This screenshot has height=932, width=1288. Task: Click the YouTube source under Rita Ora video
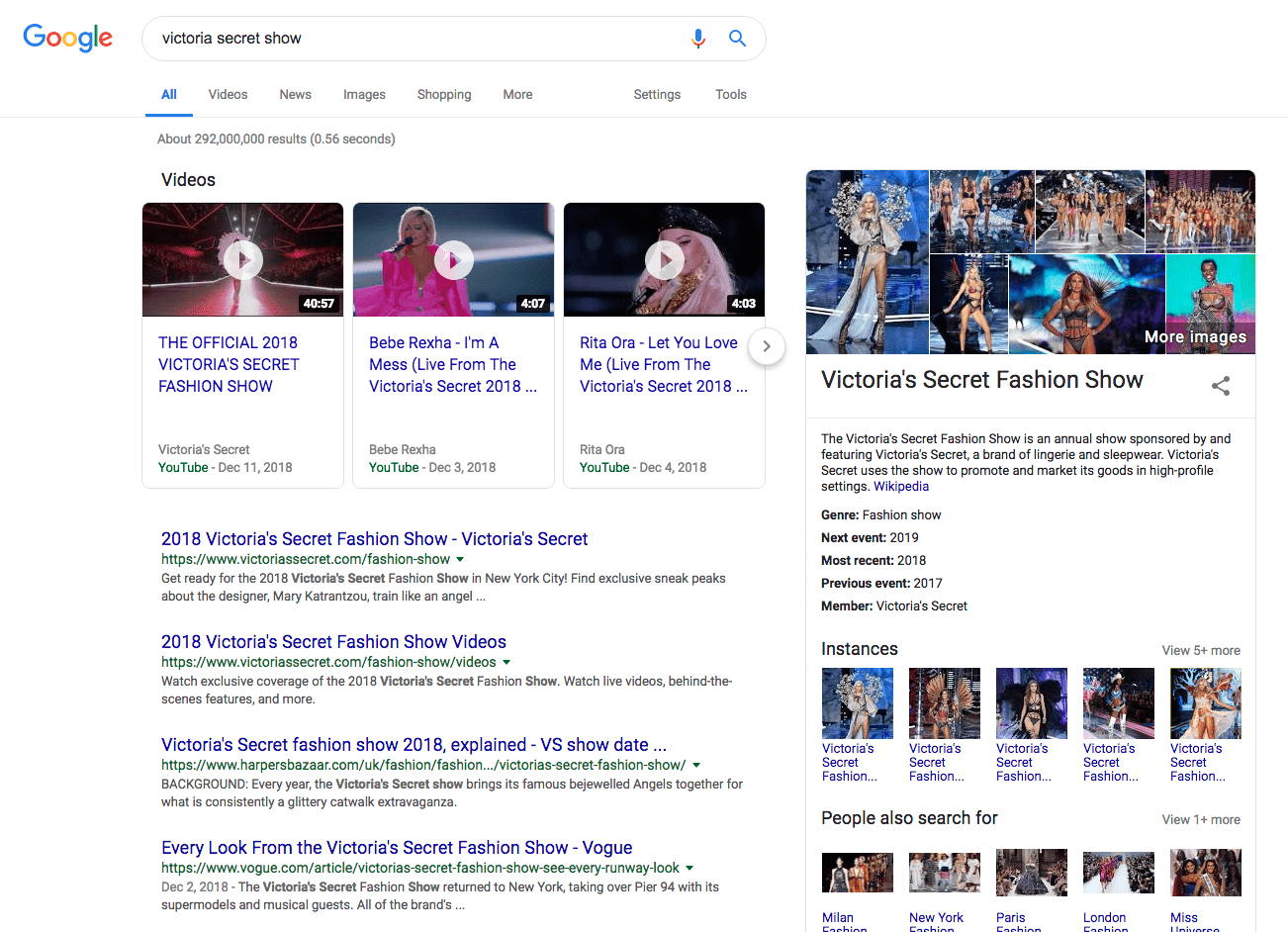point(604,468)
